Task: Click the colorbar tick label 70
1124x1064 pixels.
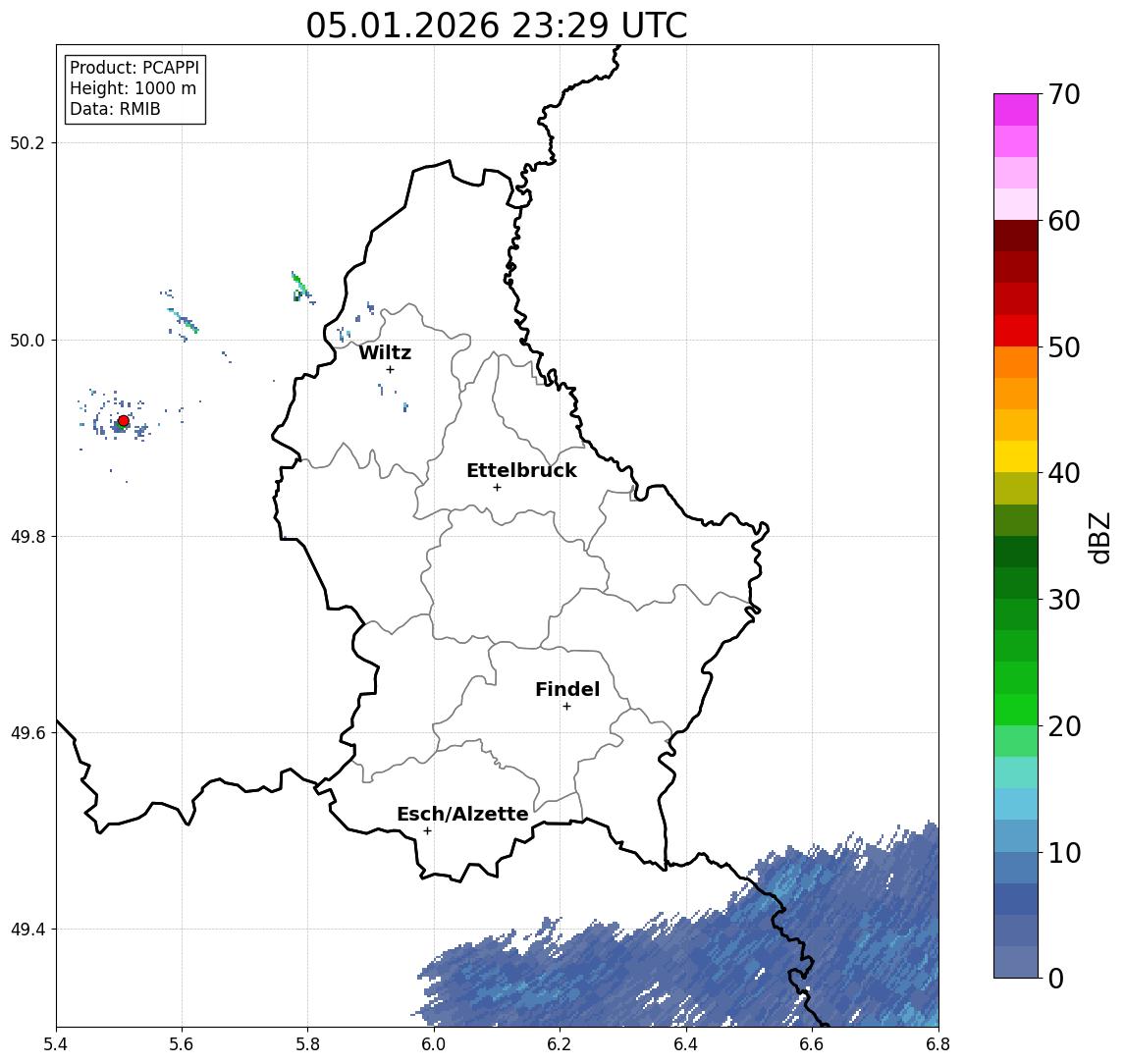Action: 1063,94
